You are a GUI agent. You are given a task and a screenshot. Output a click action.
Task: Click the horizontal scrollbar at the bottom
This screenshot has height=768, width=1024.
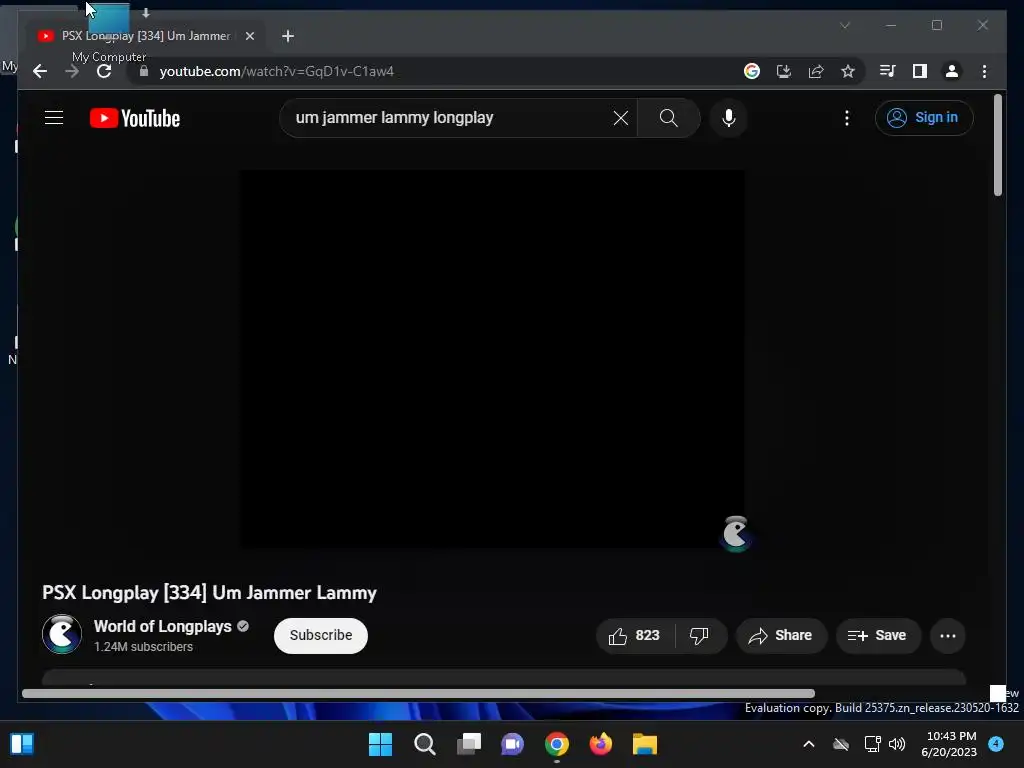coord(418,694)
